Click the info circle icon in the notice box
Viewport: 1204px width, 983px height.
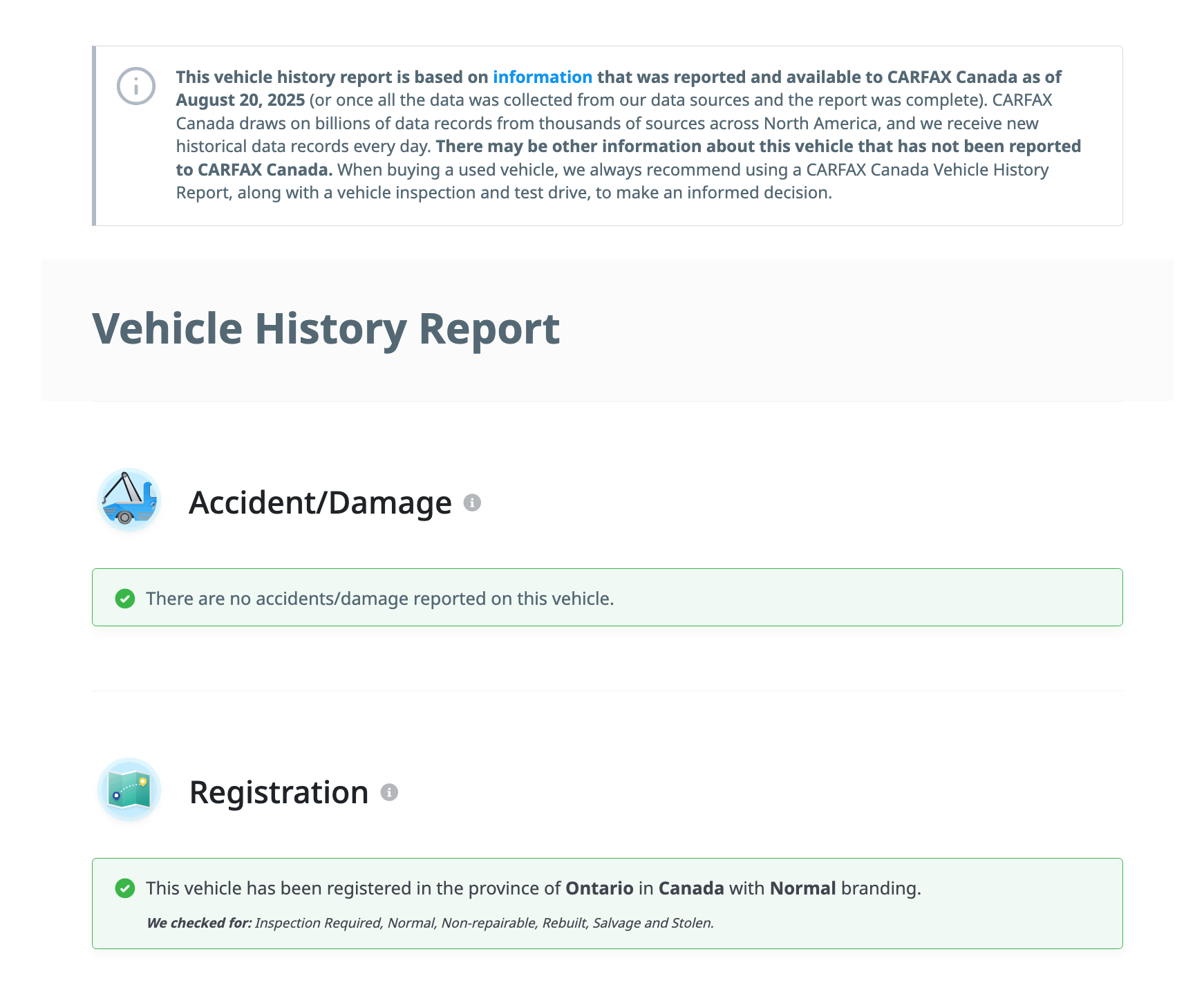point(136,86)
